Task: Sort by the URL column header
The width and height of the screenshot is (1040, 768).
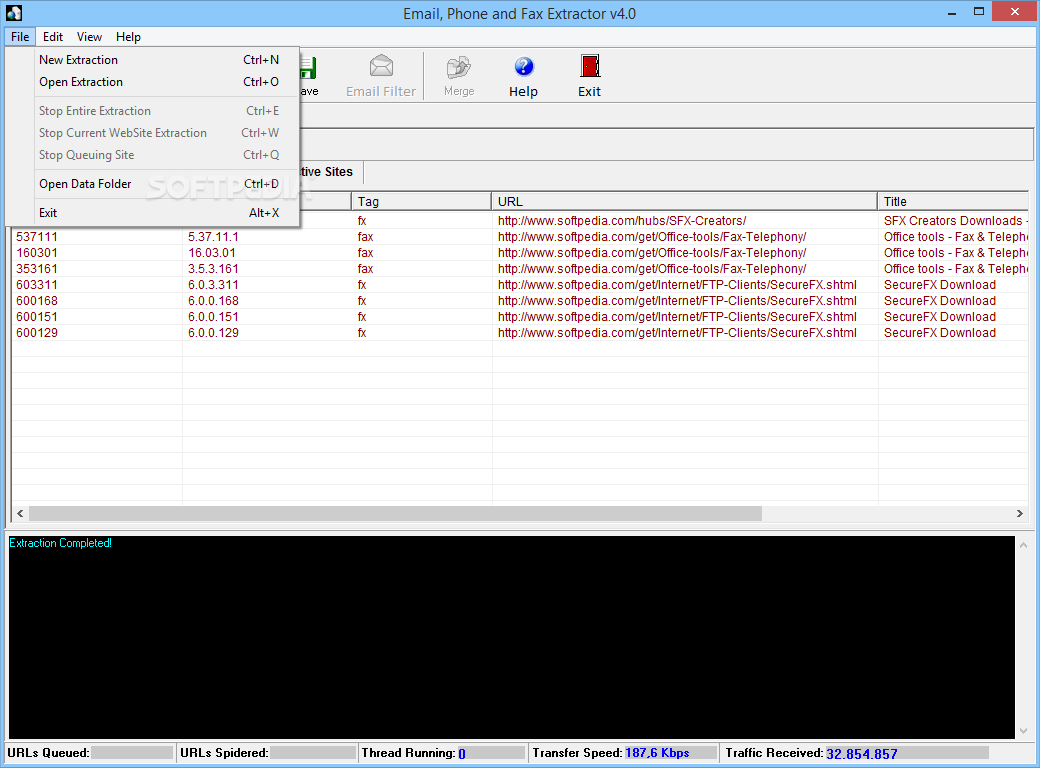Action: tap(684, 202)
